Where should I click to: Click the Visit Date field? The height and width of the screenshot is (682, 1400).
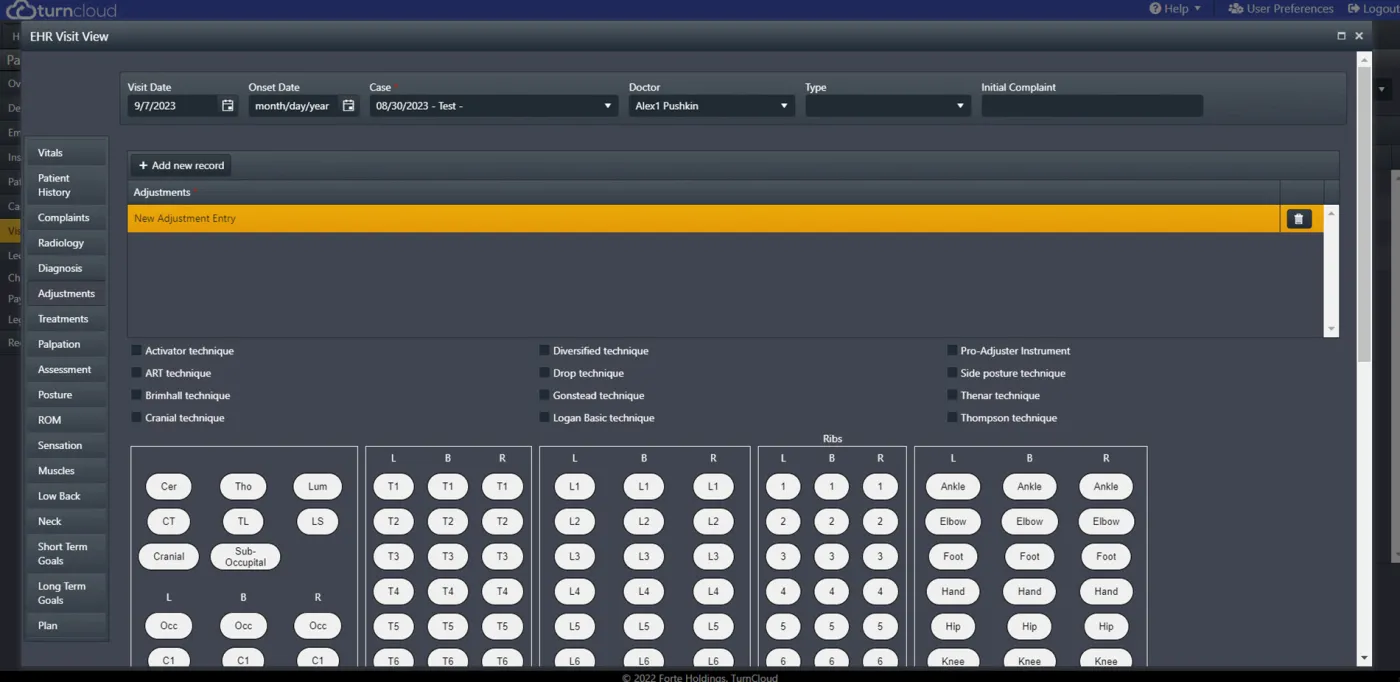174,106
